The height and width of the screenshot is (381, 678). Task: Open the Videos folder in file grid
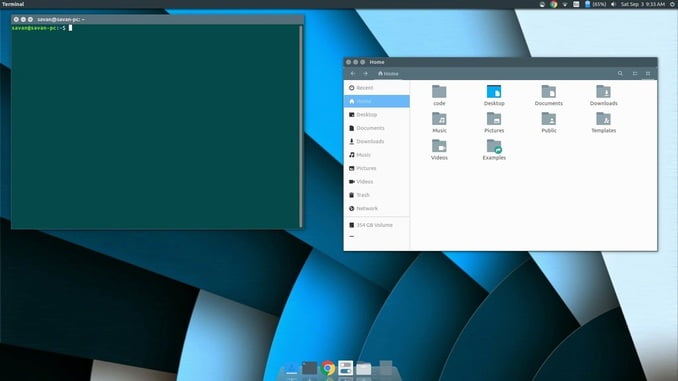(439, 150)
